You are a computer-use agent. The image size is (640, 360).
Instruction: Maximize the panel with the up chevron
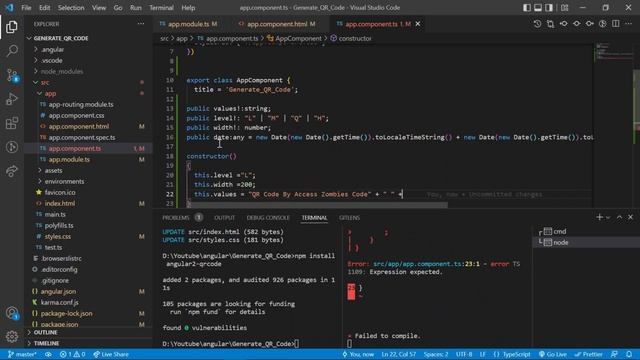(x=619, y=217)
